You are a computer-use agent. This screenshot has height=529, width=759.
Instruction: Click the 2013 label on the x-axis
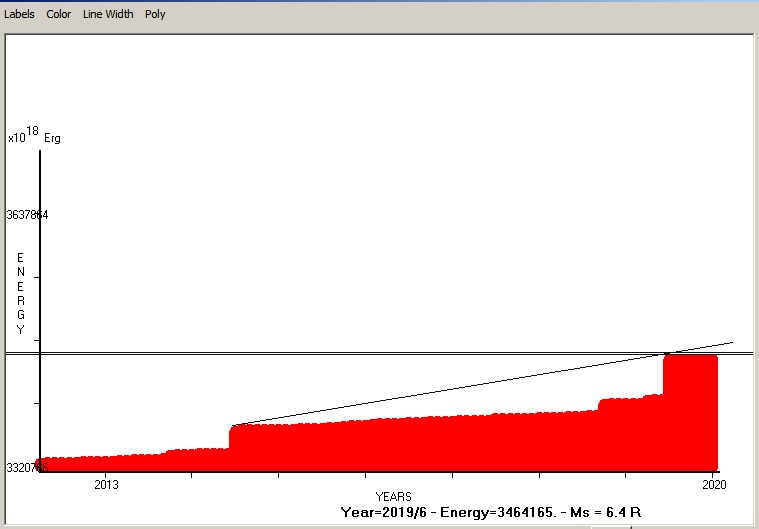pyautogui.click(x=106, y=485)
